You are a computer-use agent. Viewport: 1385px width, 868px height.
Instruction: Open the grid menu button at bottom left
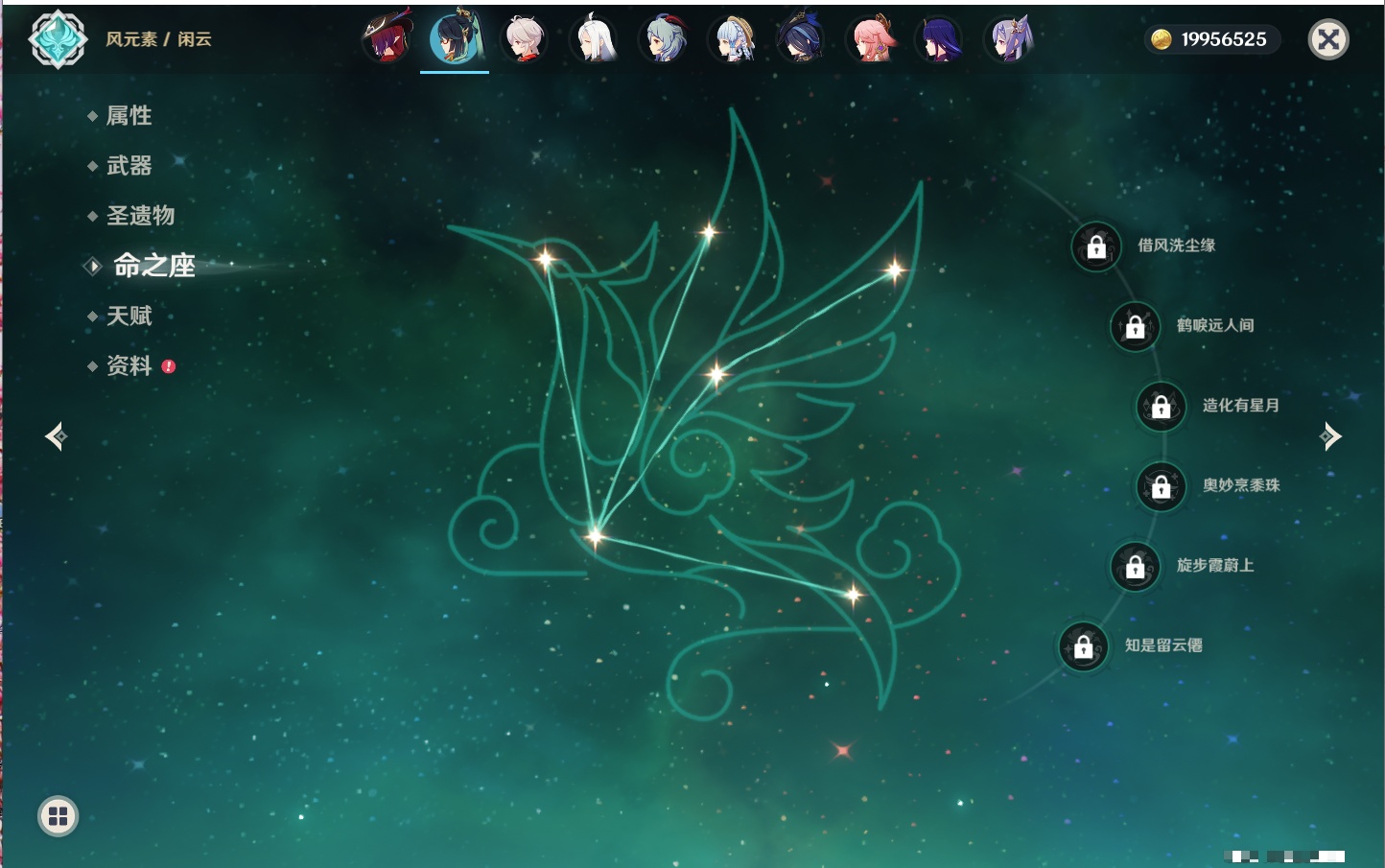[x=58, y=816]
